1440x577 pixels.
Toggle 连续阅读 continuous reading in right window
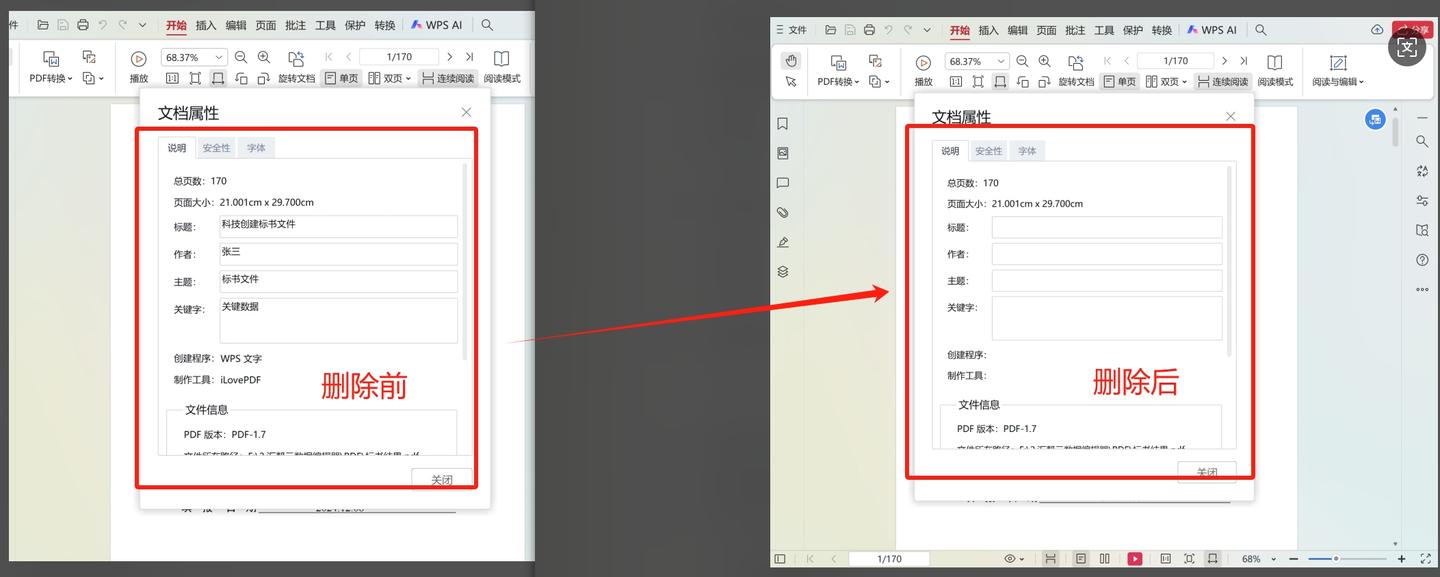click(x=1222, y=82)
